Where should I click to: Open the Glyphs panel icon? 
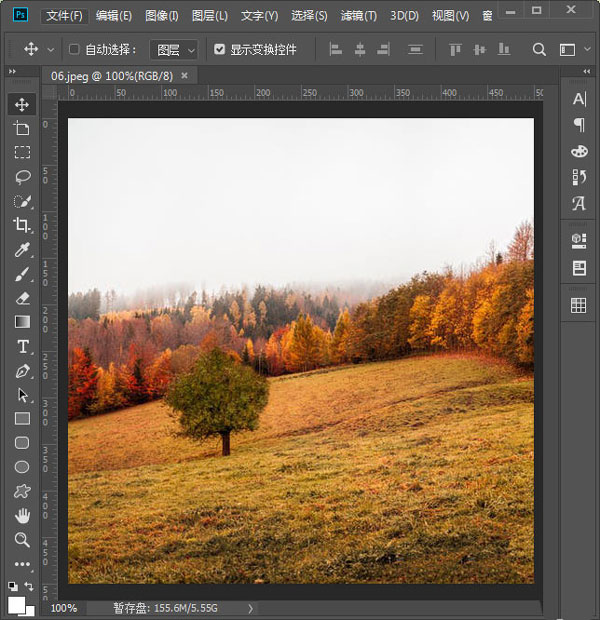579,204
